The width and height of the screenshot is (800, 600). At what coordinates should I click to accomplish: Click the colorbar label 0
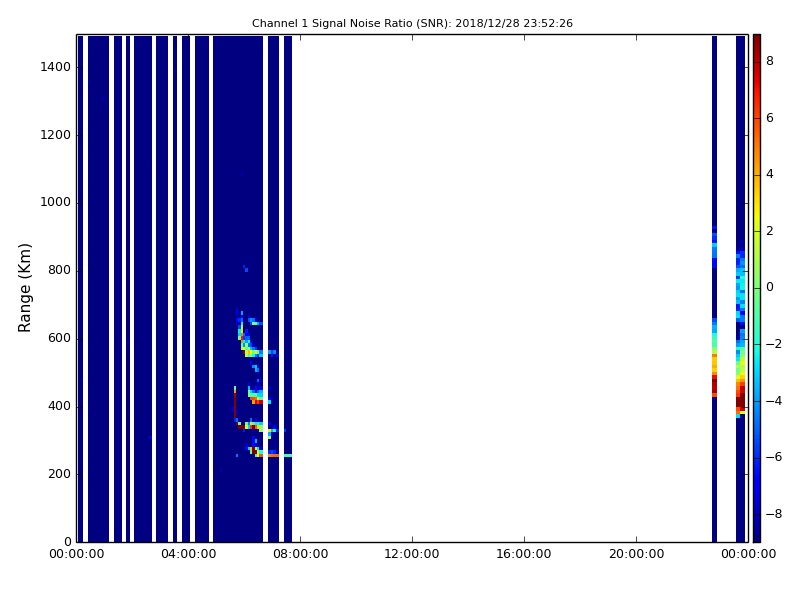(770, 287)
